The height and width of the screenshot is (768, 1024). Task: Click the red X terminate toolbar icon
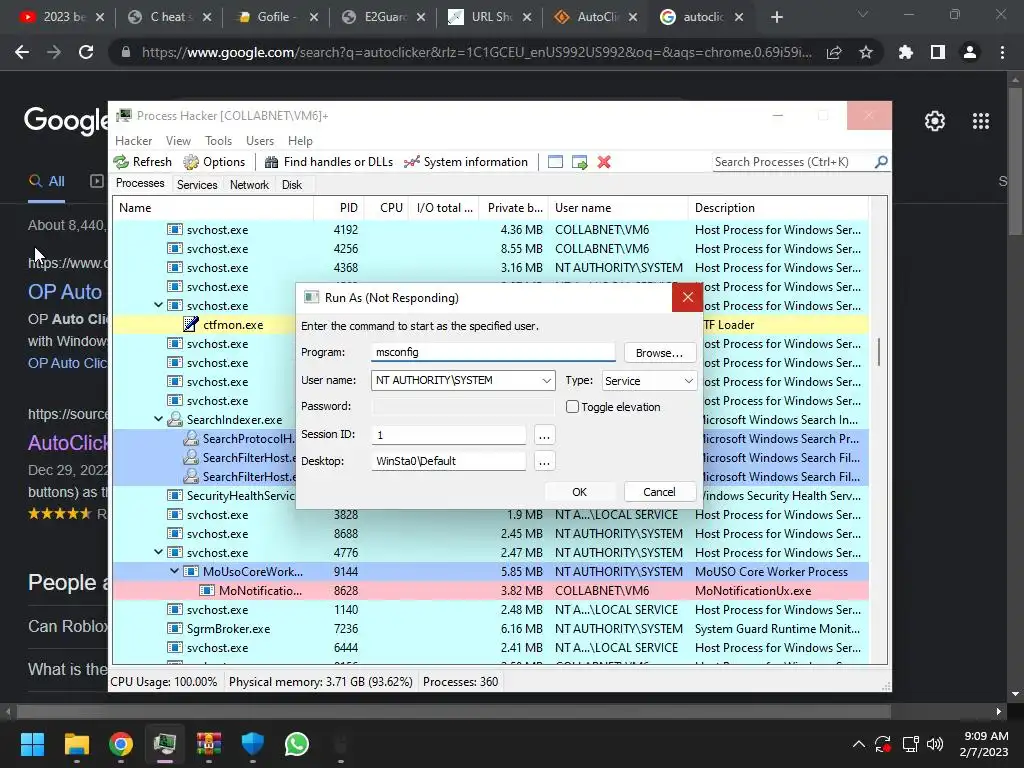[604, 162]
